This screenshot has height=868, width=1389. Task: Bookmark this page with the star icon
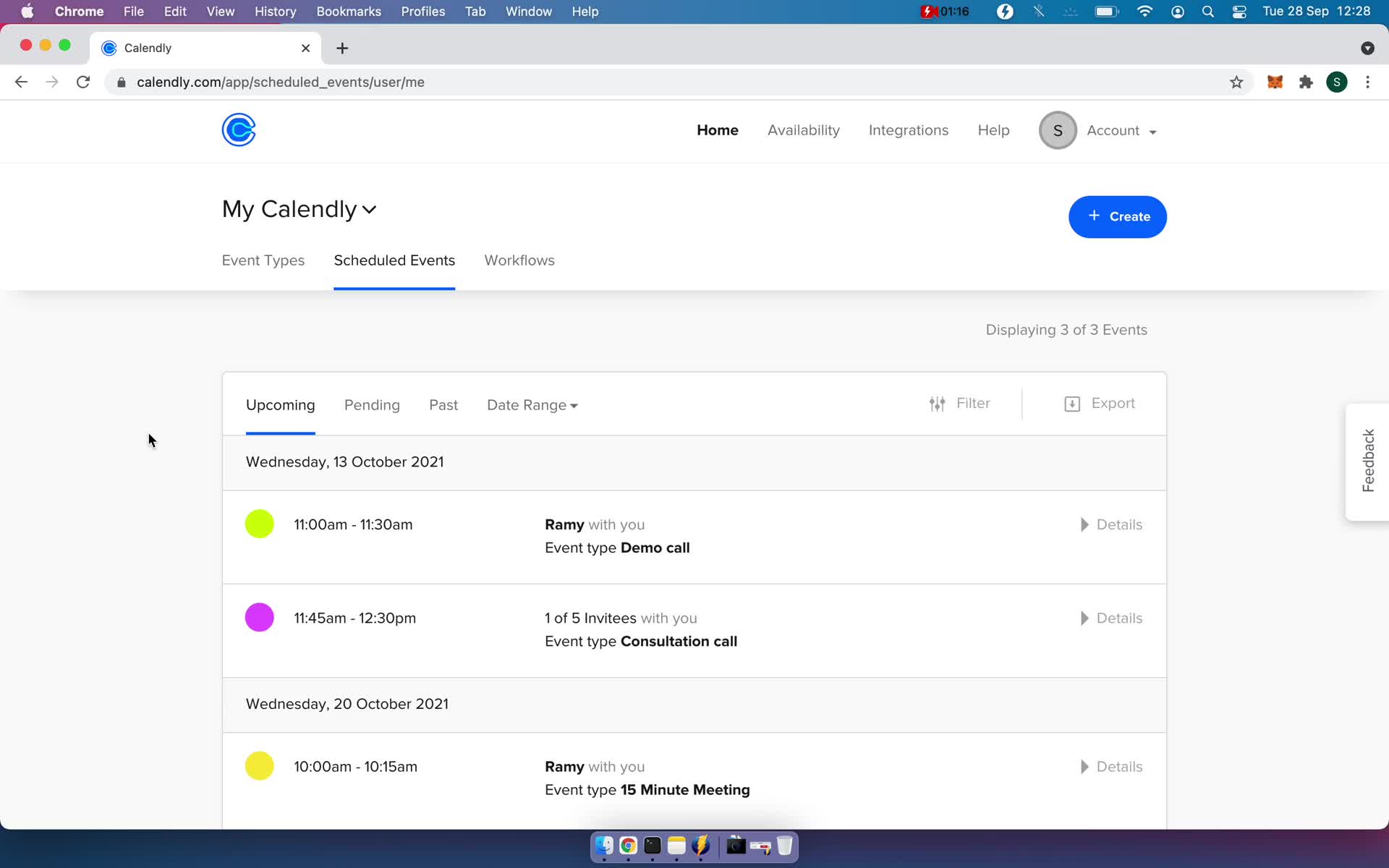[x=1236, y=82]
